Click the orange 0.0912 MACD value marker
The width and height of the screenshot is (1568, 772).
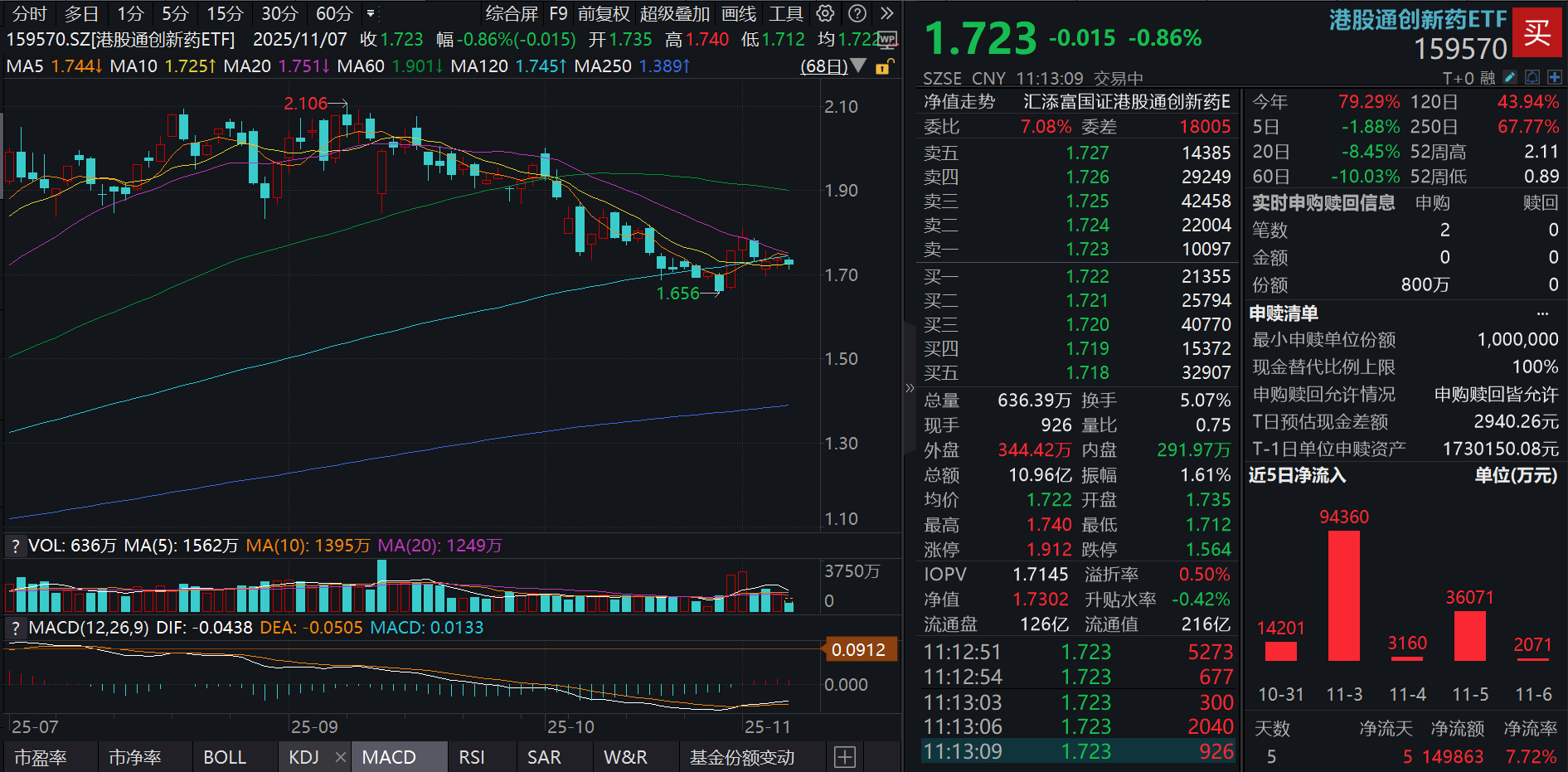[x=860, y=650]
